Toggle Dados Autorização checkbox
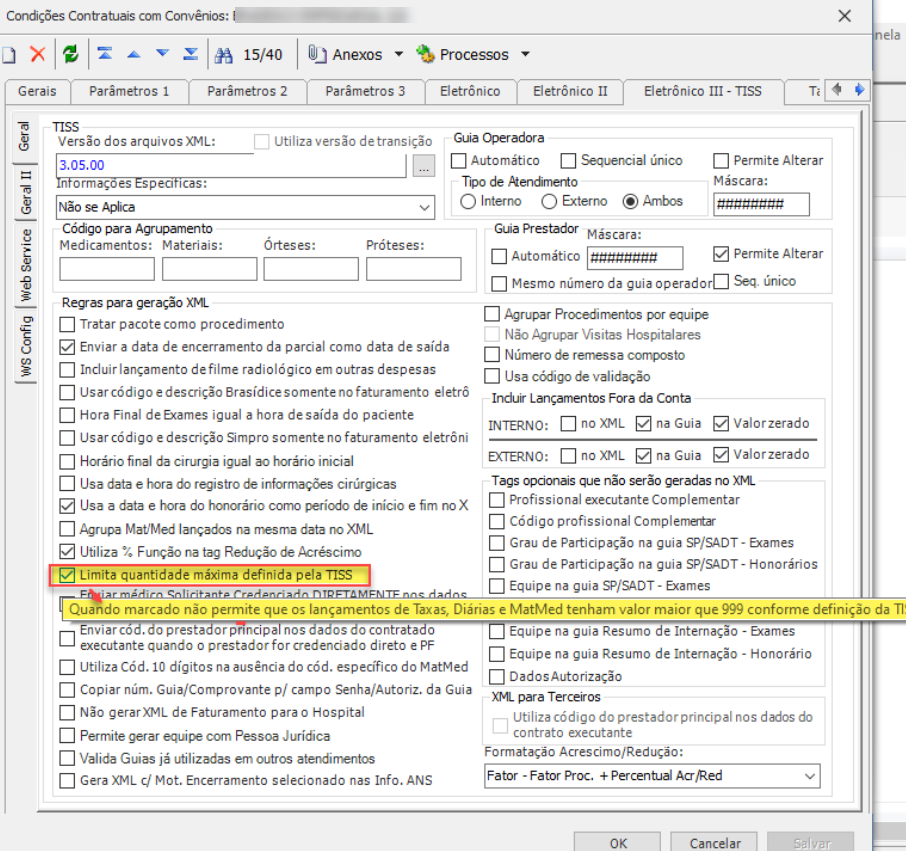 click(x=497, y=677)
